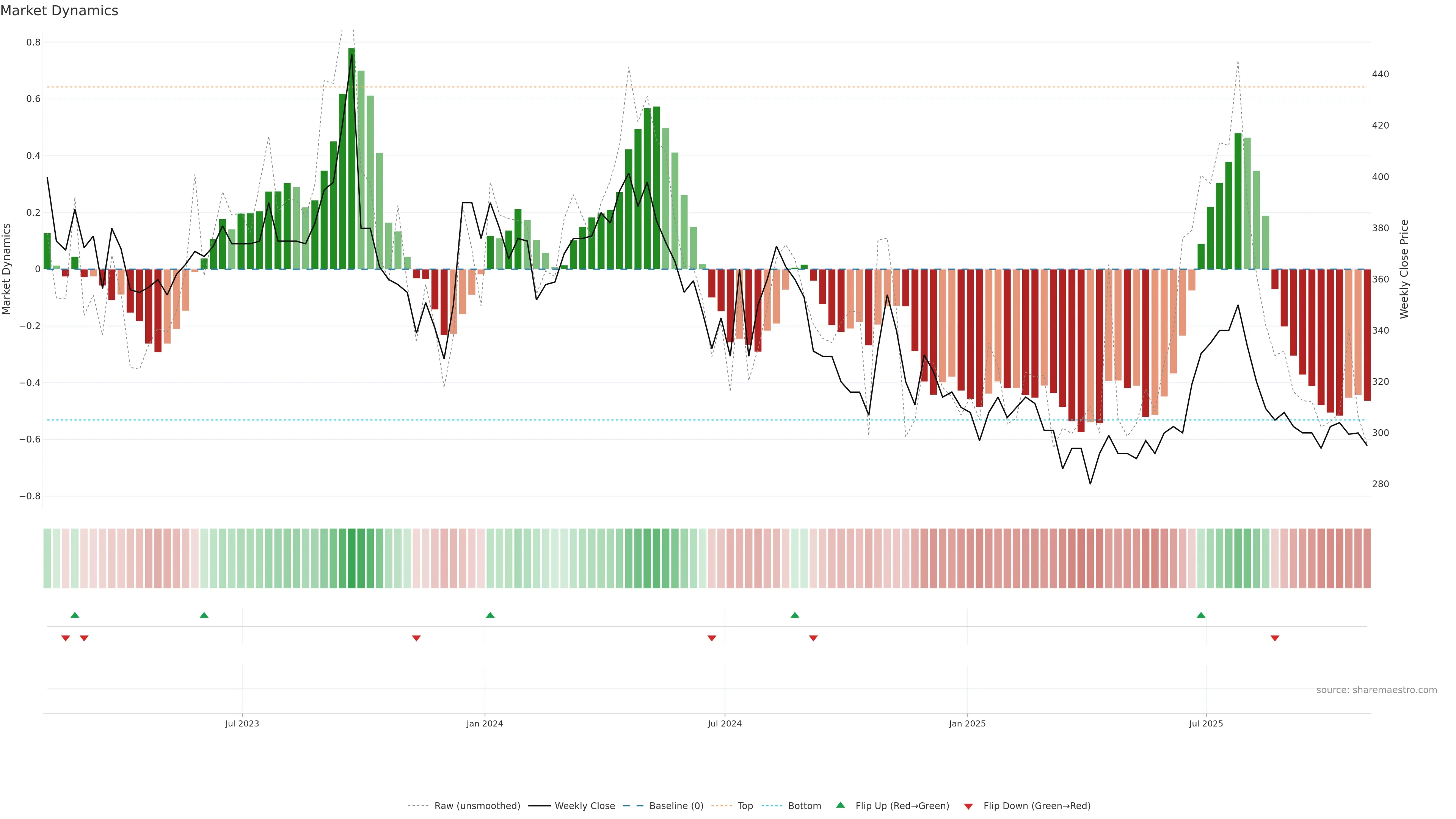Image resolution: width=1456 pixels, height=819 pixels.
Task: Click the Flip Down legend red triangle
Action: (x=968, y=806)
